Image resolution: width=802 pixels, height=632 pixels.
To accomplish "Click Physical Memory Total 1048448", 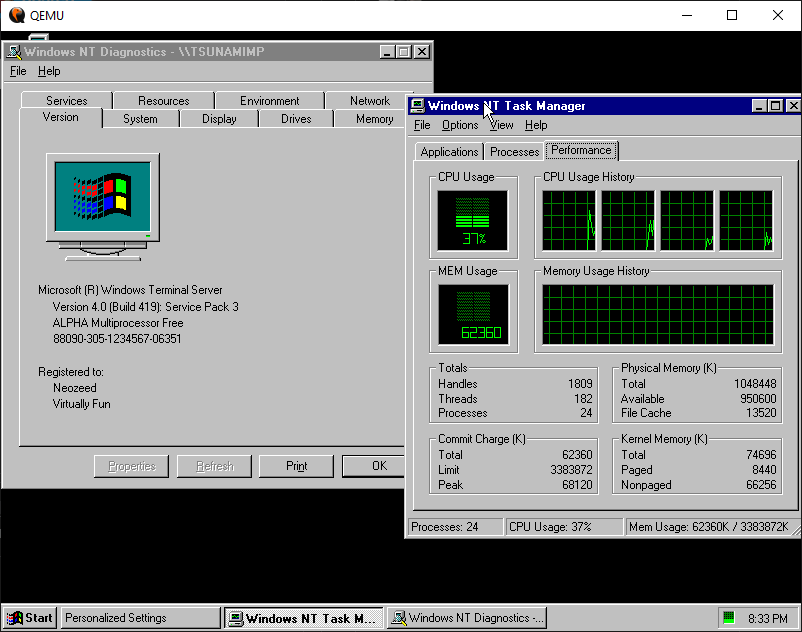I will [755, 384].
